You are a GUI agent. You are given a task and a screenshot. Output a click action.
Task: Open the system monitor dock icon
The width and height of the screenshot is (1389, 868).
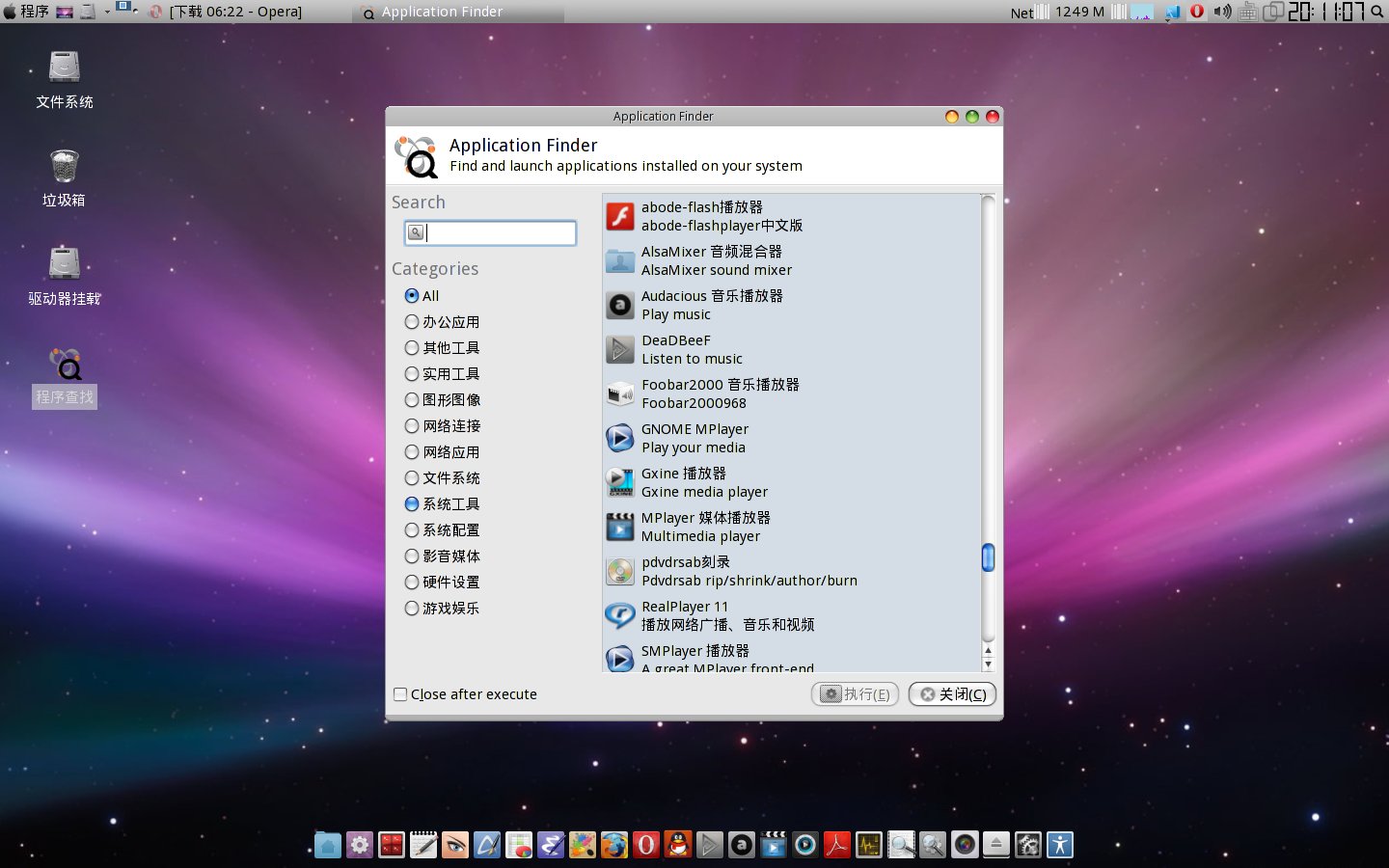869,845
